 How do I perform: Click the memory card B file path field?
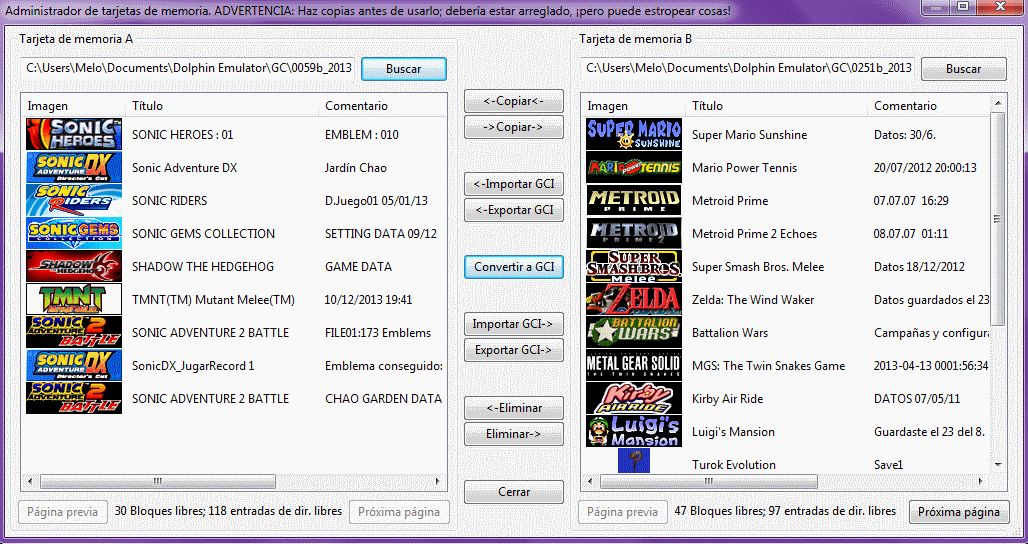(747, 68)
